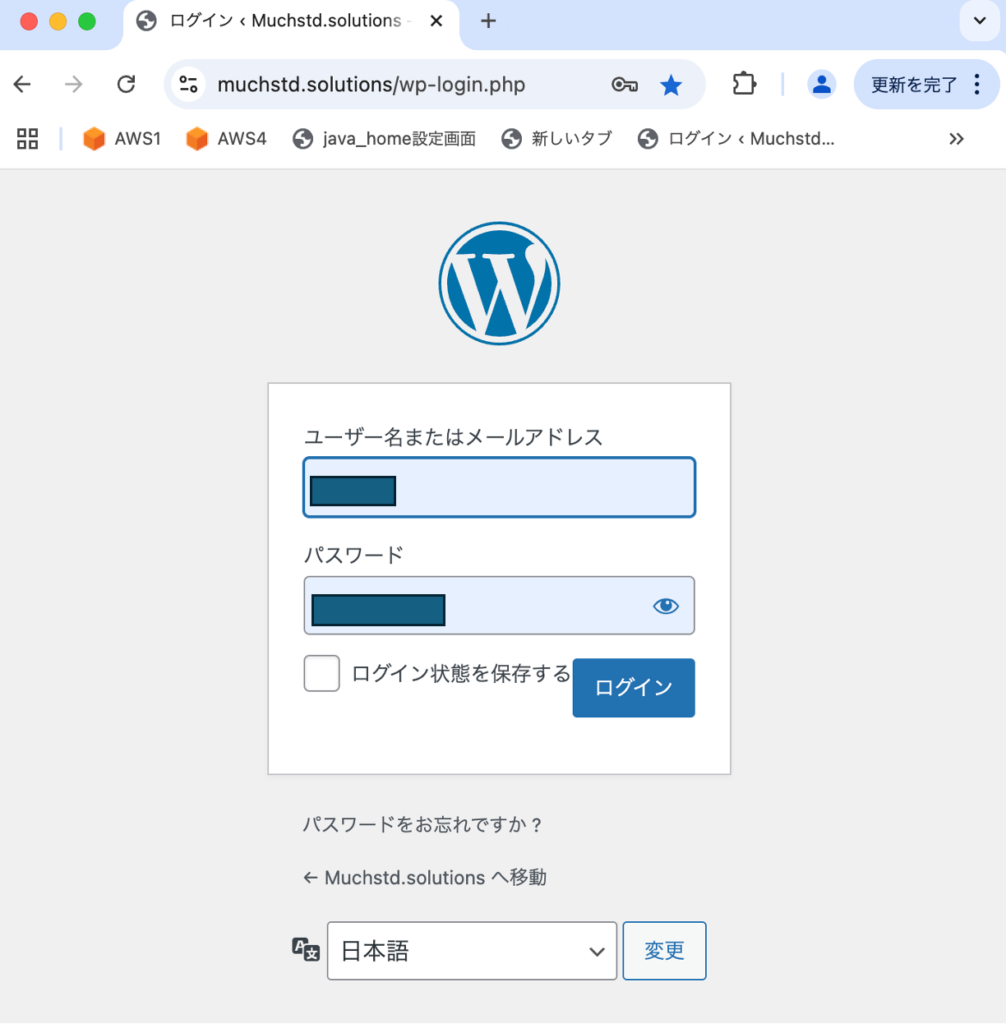Open the Chrome profile avatar icon
Viewport: 1006px width, 1024px height.
click(x=821, y=84)
